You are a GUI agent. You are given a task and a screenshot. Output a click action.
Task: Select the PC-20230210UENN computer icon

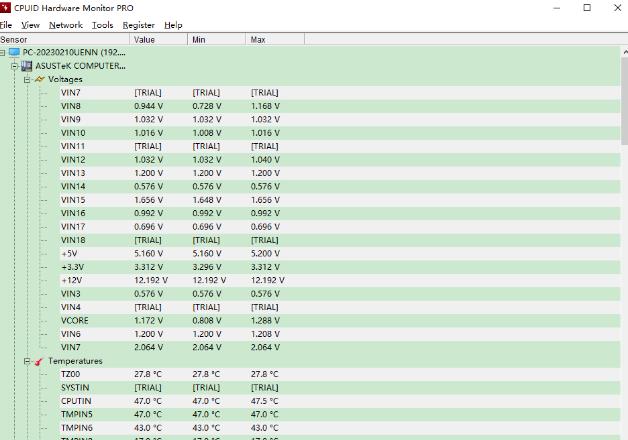[14, 52]
